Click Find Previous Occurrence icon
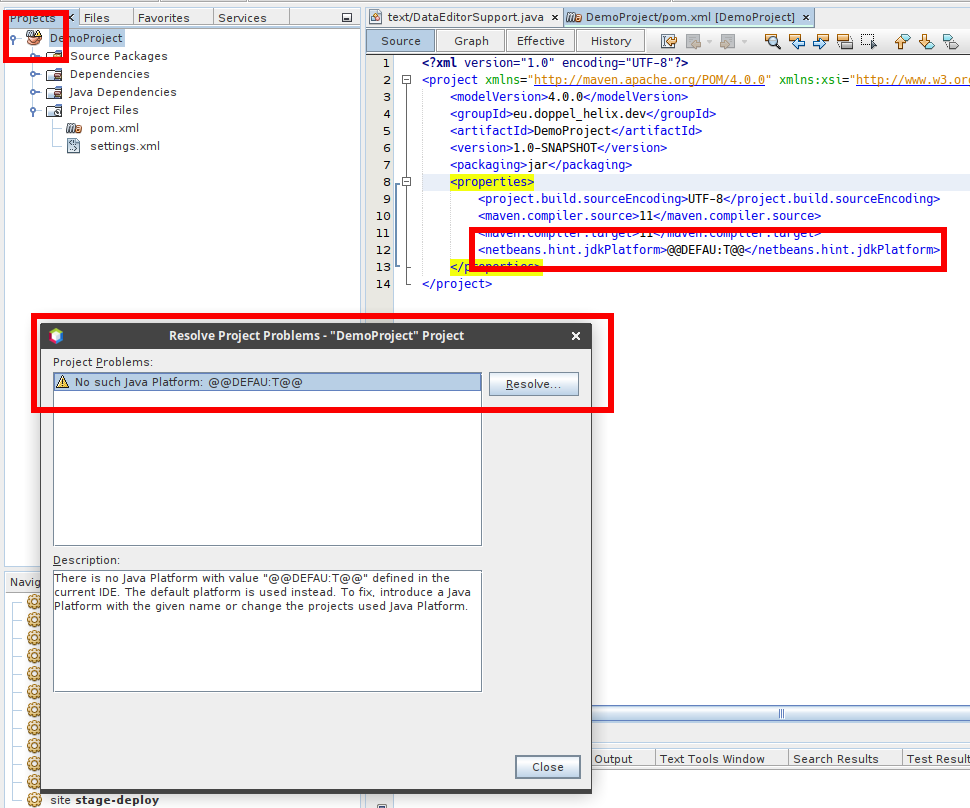 click(x=797, y=41)
